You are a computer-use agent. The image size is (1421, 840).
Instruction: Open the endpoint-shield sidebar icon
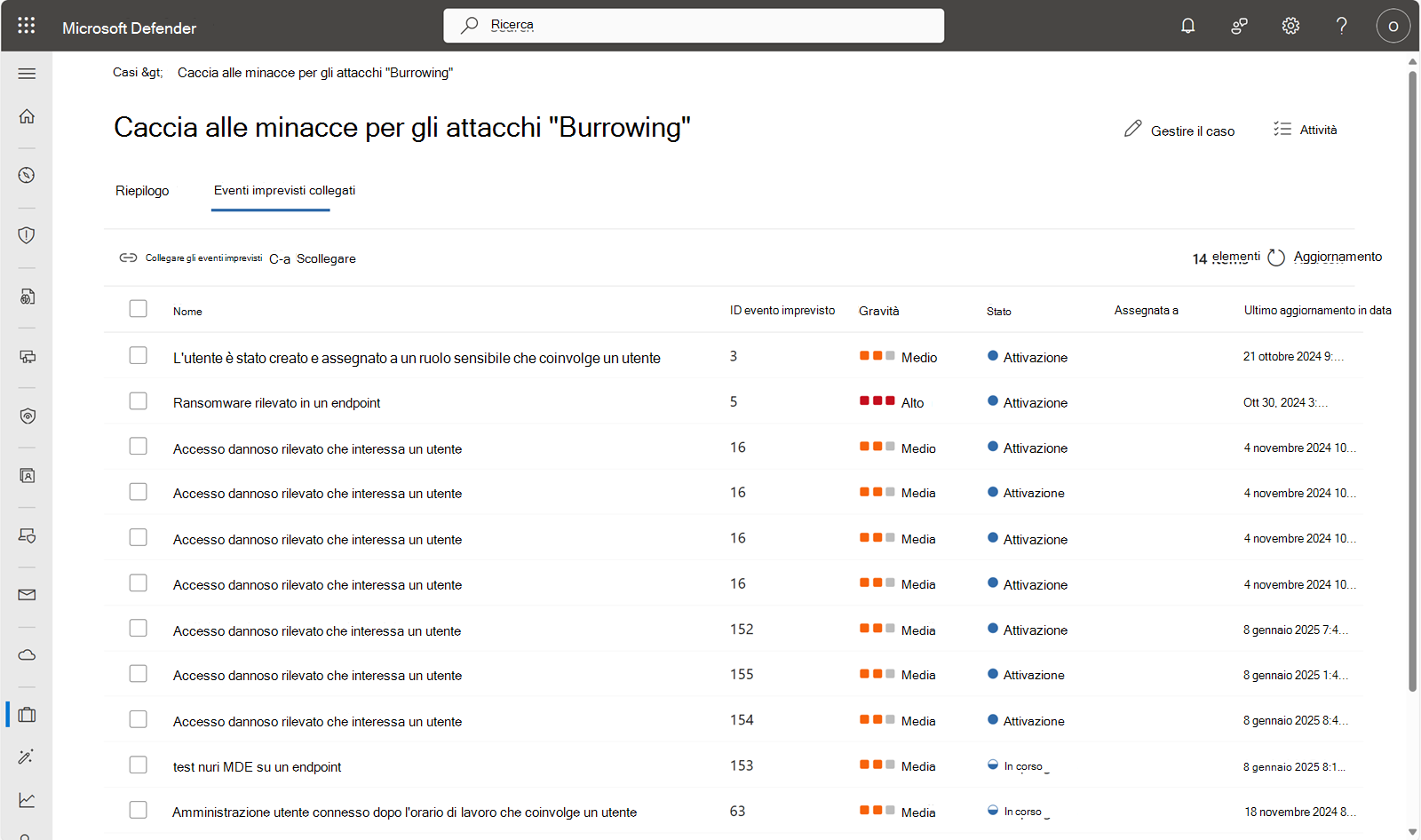27,536
